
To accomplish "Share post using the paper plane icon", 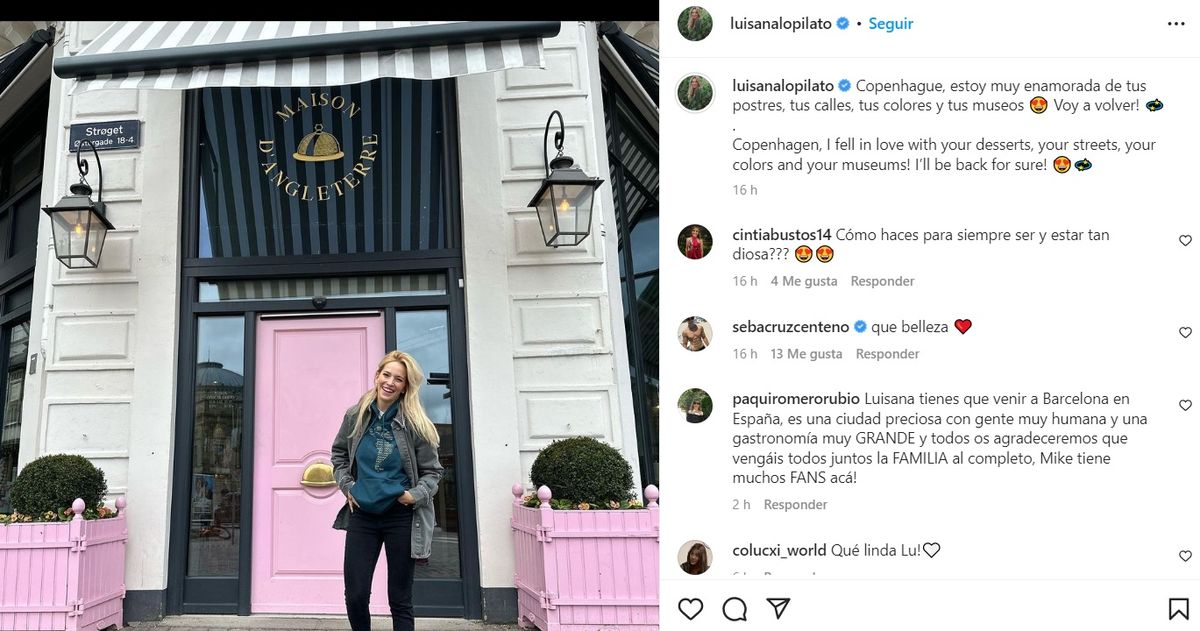I will coord(779,608).
